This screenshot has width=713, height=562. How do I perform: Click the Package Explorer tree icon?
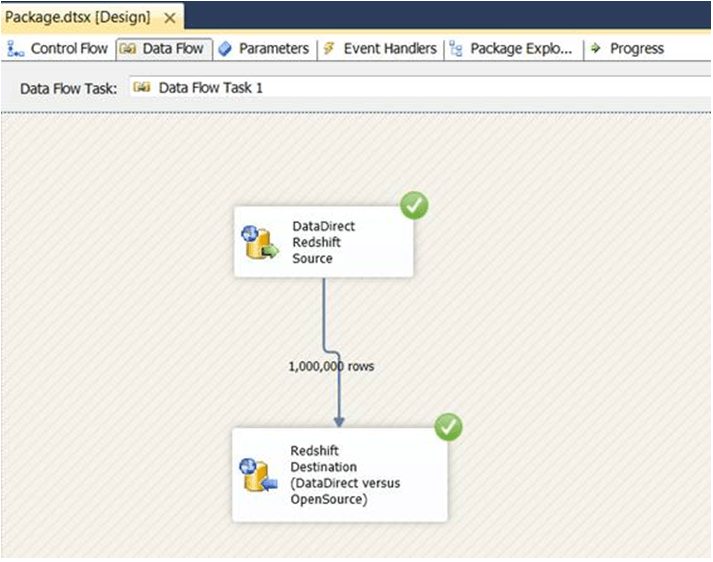tap(456, 49)
